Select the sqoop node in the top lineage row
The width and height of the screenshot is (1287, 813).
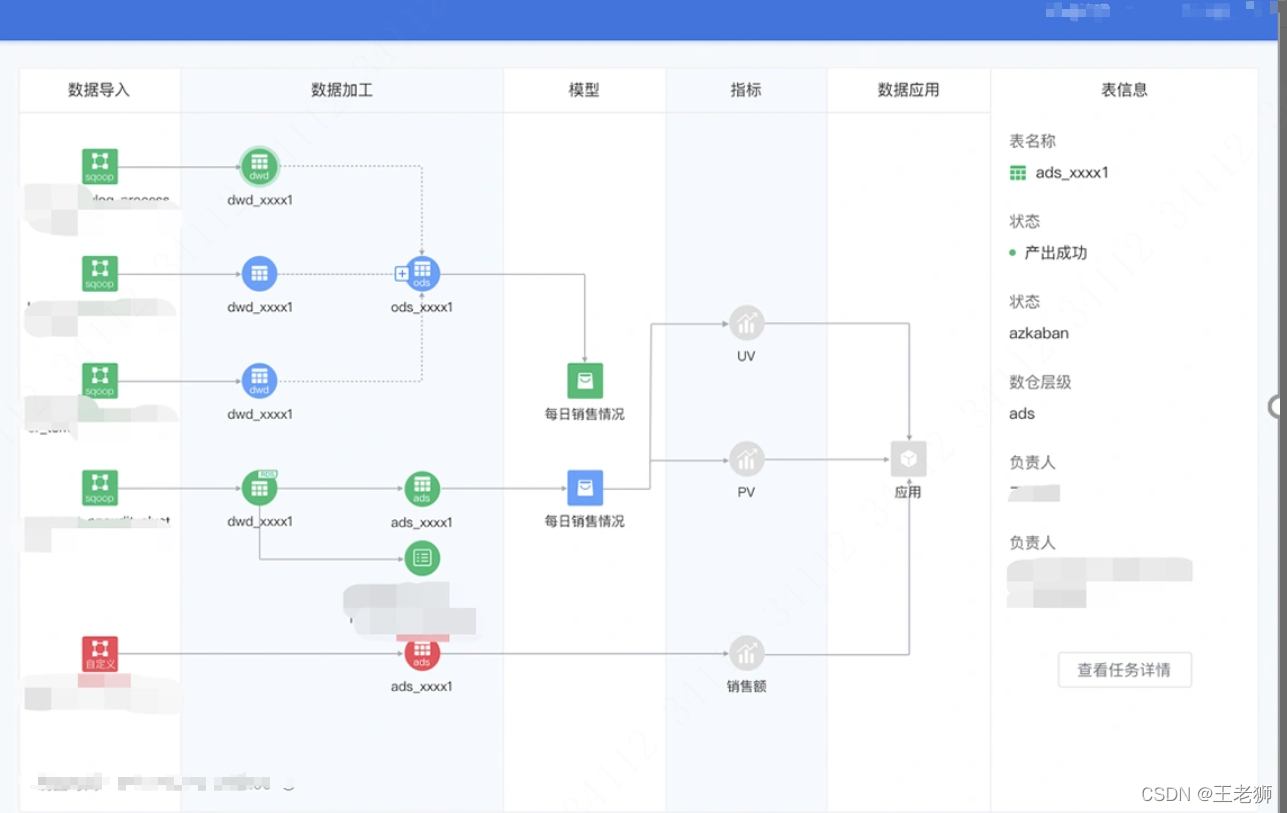[100, 166]
